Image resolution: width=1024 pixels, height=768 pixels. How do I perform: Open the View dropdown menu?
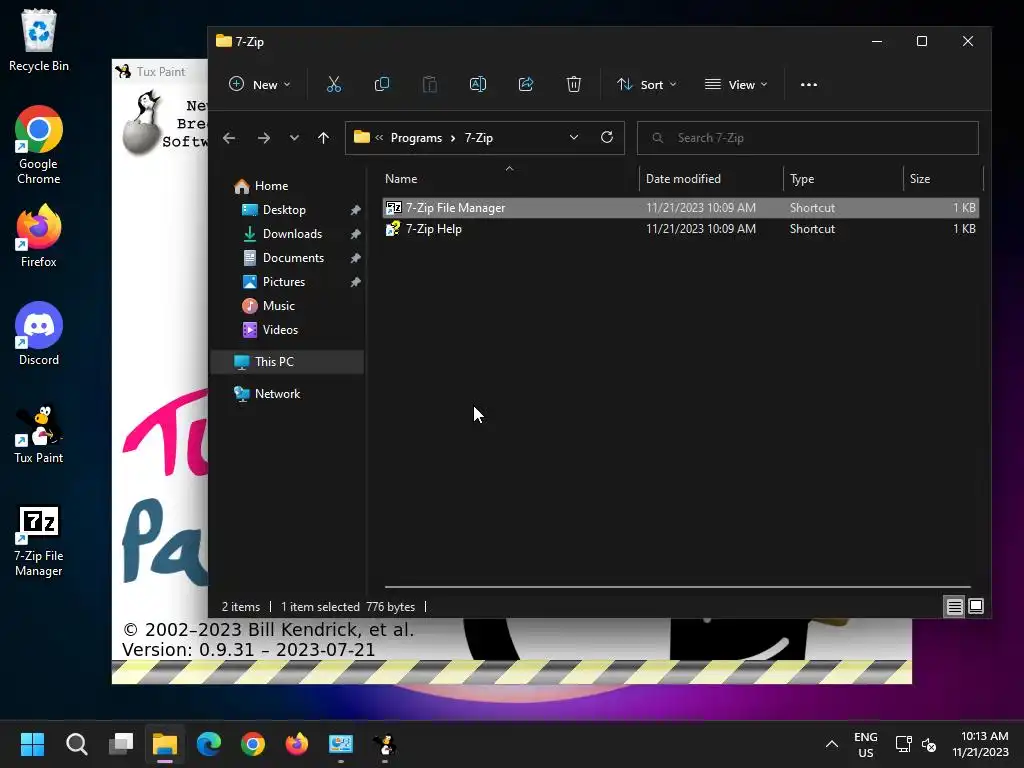736,84
